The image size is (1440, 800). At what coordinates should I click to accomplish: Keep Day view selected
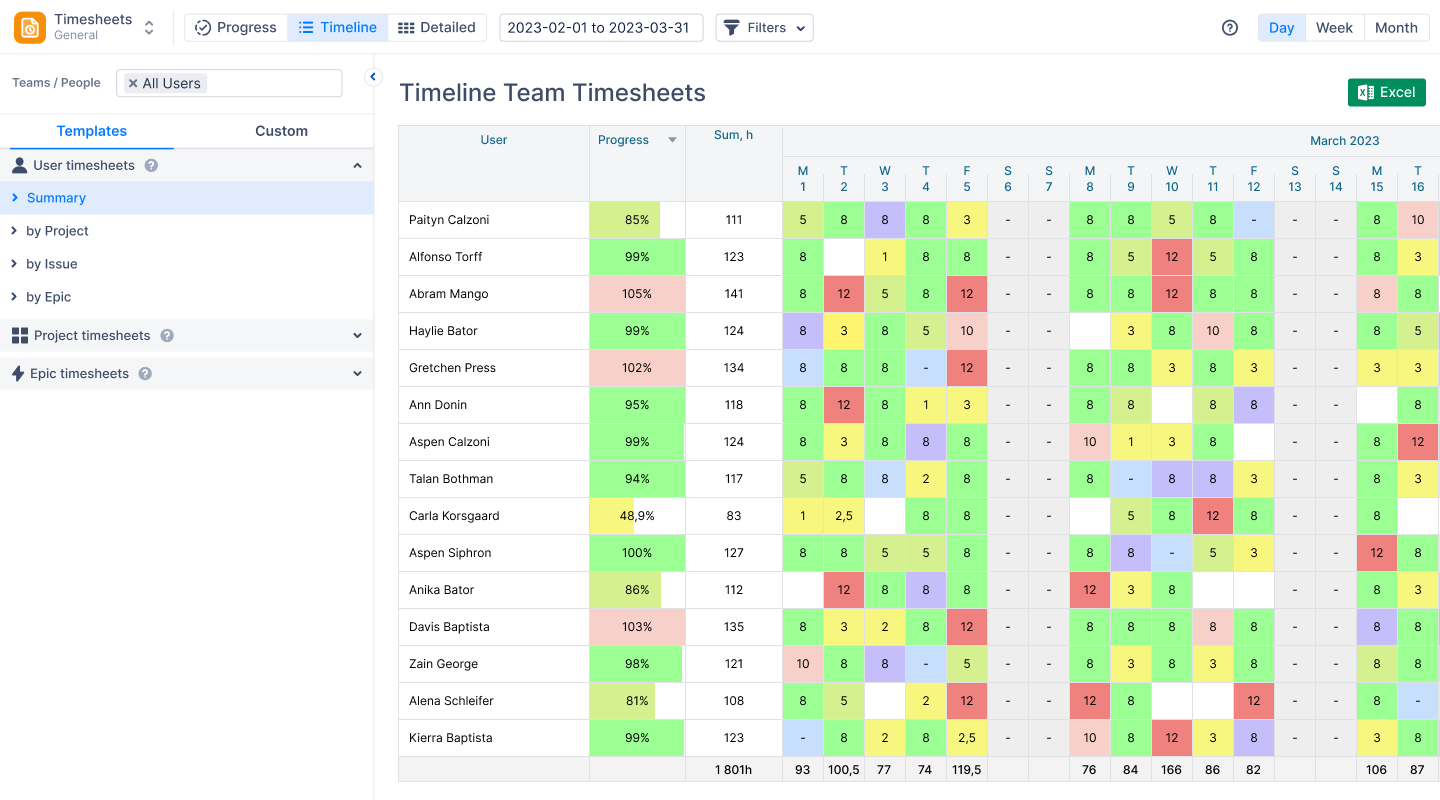[x=1281, y=27]
